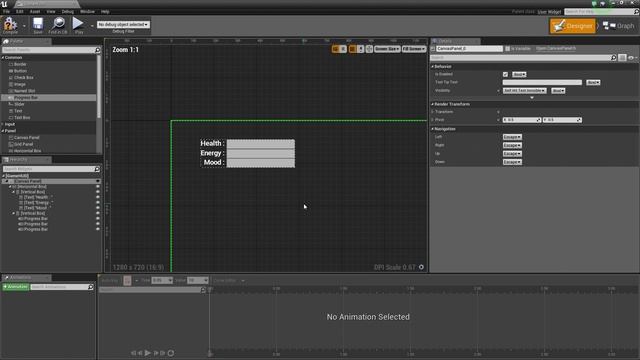
Task: Toggle visibility of Text Health row
Action: [98, 197]
